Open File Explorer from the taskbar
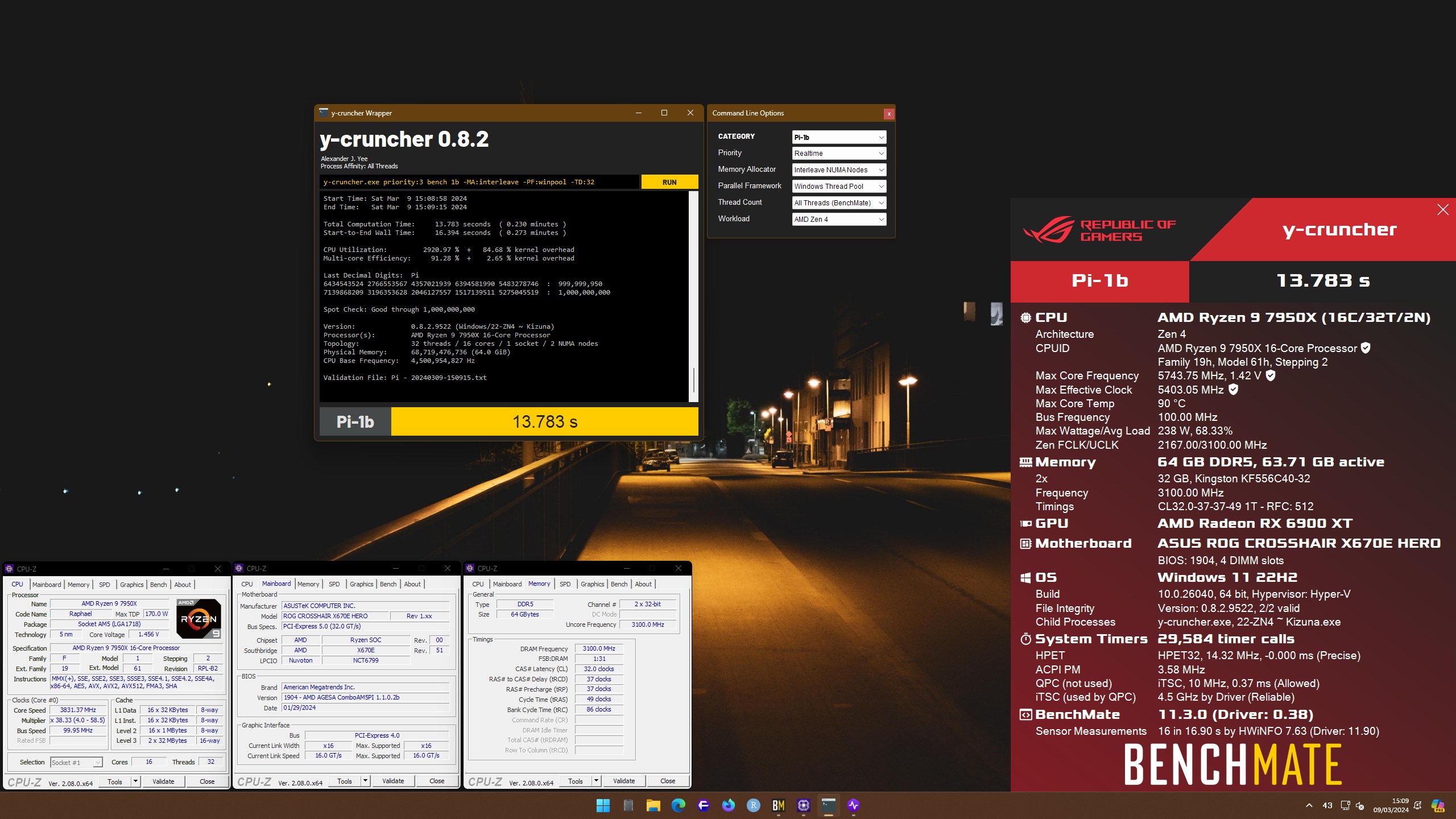The width and height of the screenshot is (1456, 819). pyautogui.click(x=653, y=805)
